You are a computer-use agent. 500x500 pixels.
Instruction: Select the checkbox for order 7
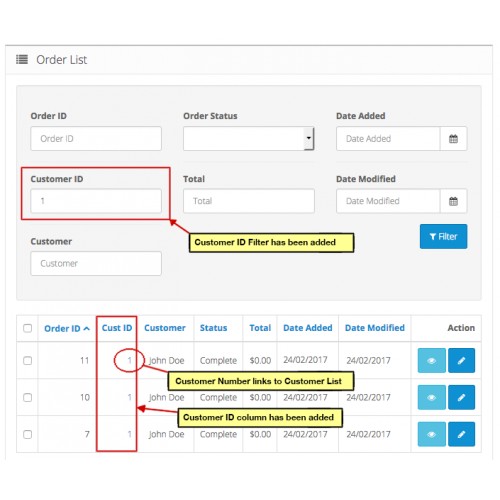coord(28,434)
